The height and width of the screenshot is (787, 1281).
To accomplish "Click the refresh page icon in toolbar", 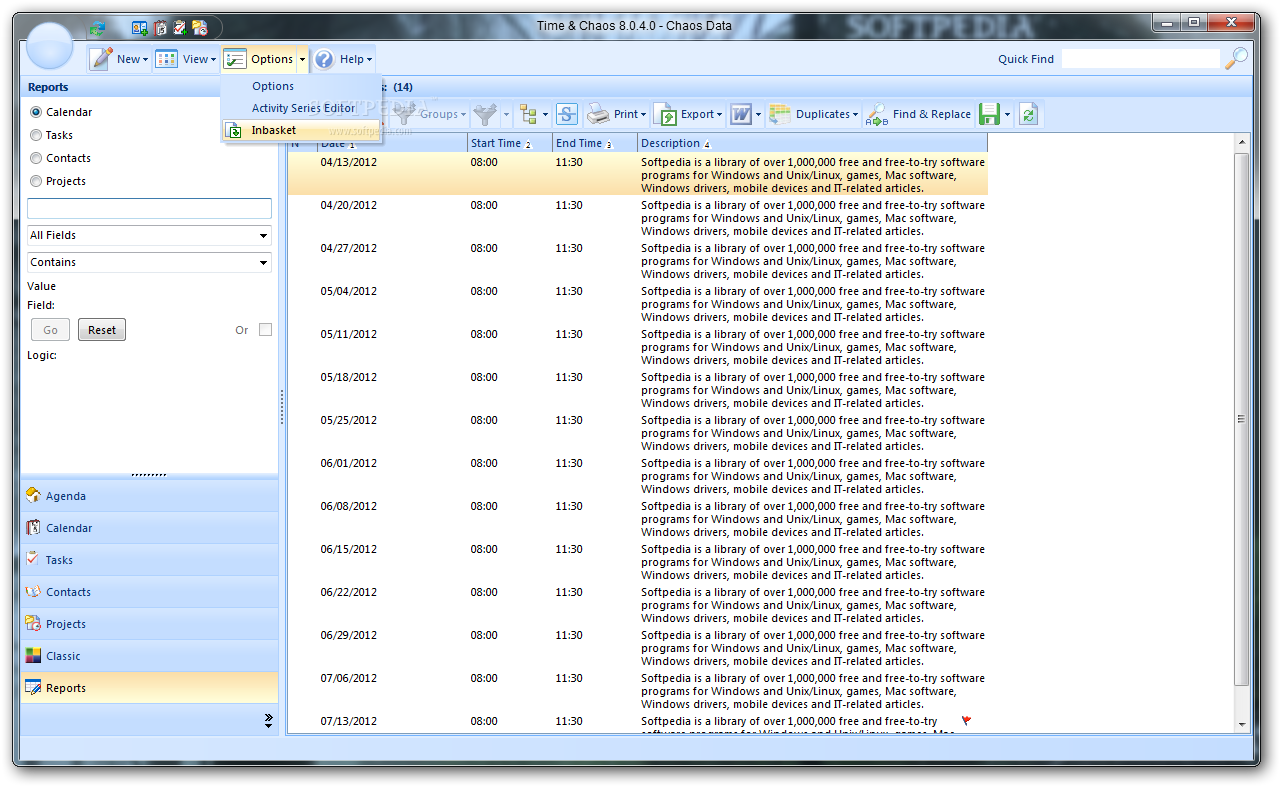I will (x=1029, y=114).
